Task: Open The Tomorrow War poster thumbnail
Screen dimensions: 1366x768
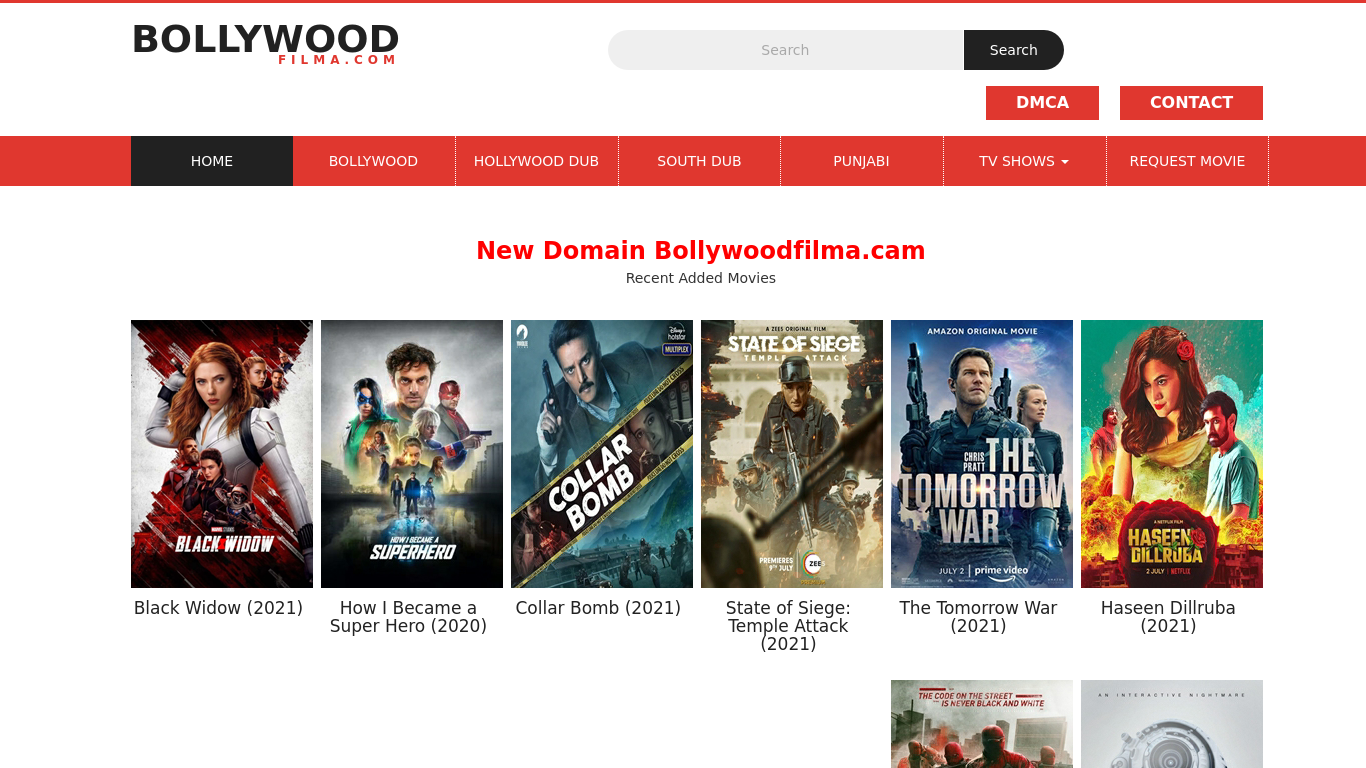Action: click(x=982, y=454)
